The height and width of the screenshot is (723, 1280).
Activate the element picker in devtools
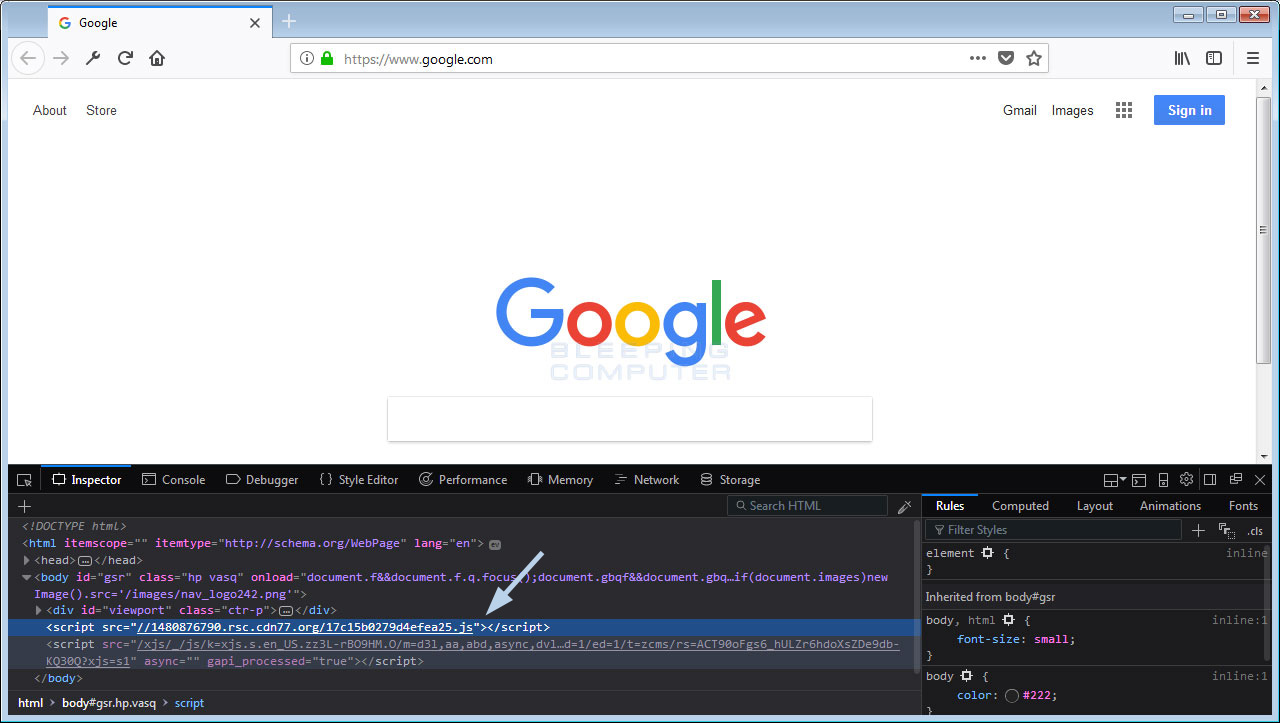coord(24,480)
